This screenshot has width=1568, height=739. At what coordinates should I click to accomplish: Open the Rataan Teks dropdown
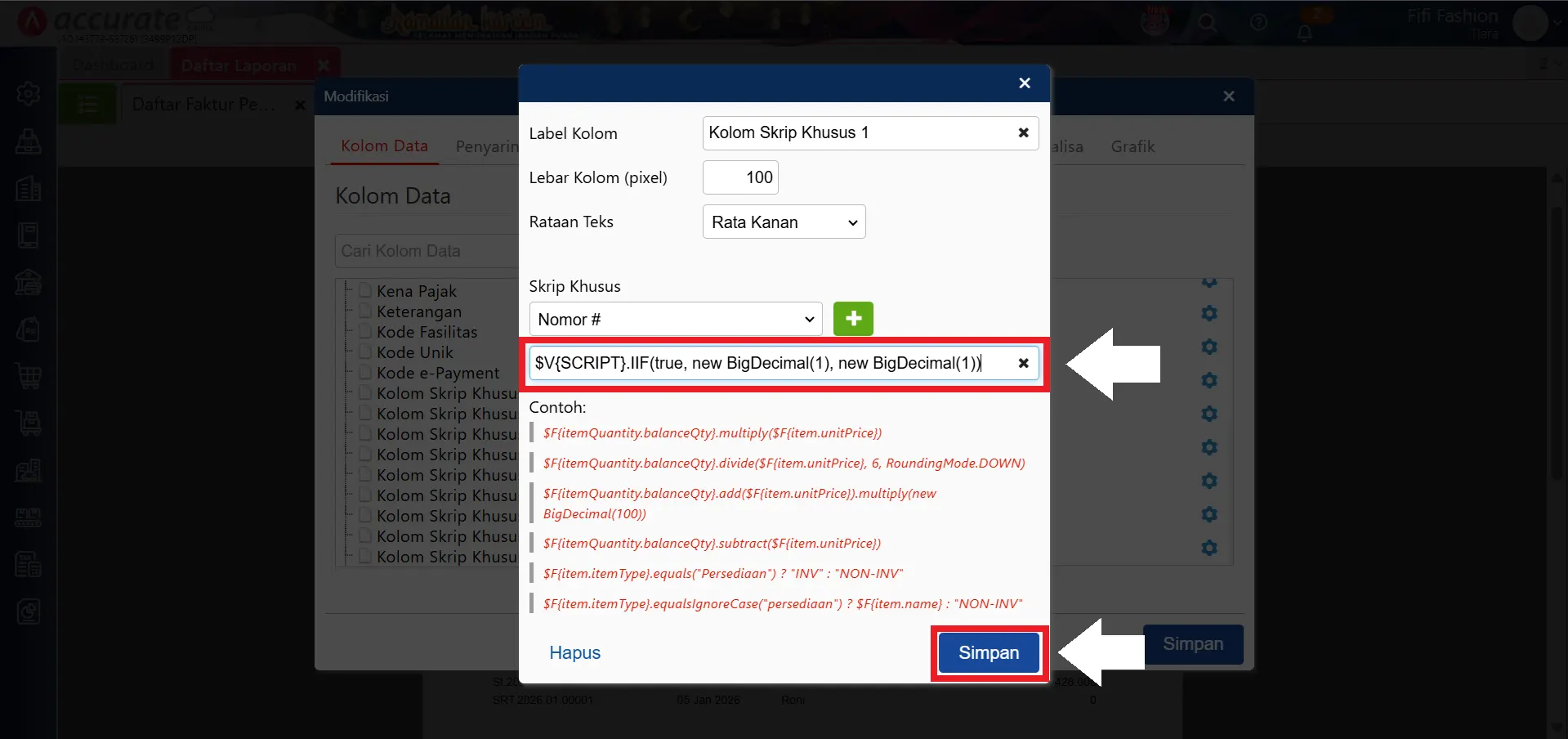[x=784, y=222]
